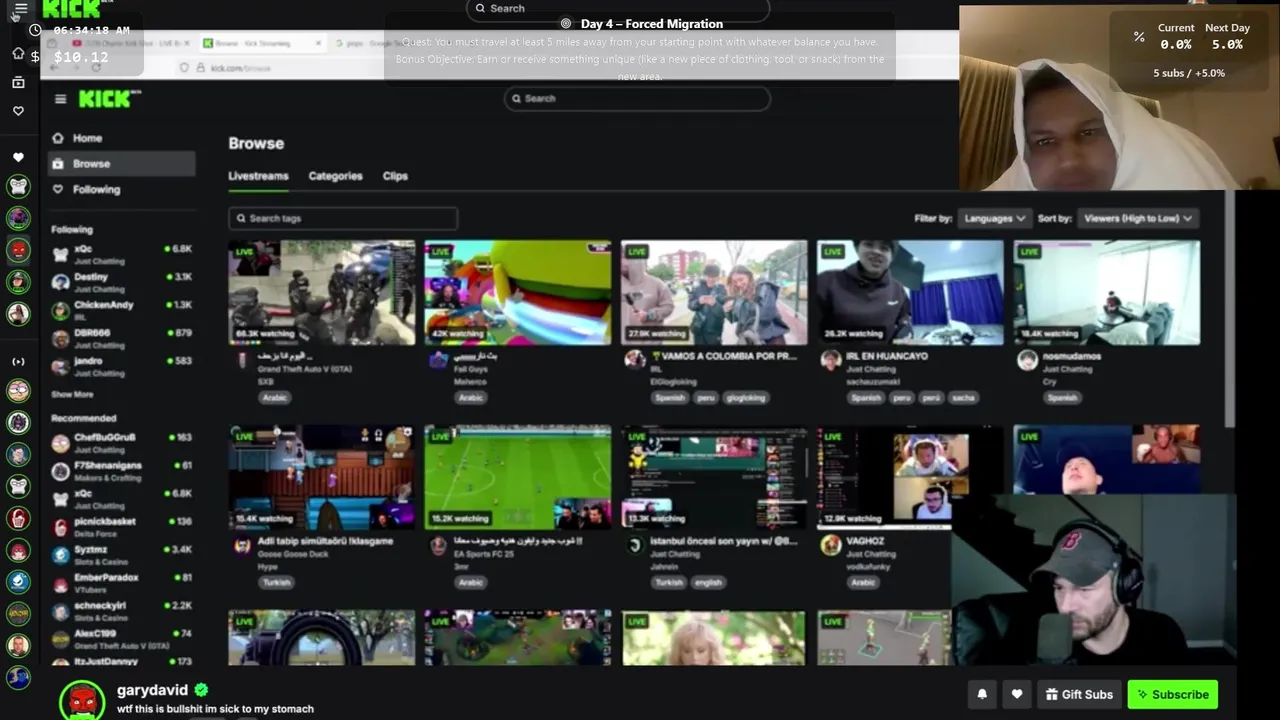Click the Gift Subs button
The height and width of the screenshot is (720, 1280).
(x=1079, y=694)
